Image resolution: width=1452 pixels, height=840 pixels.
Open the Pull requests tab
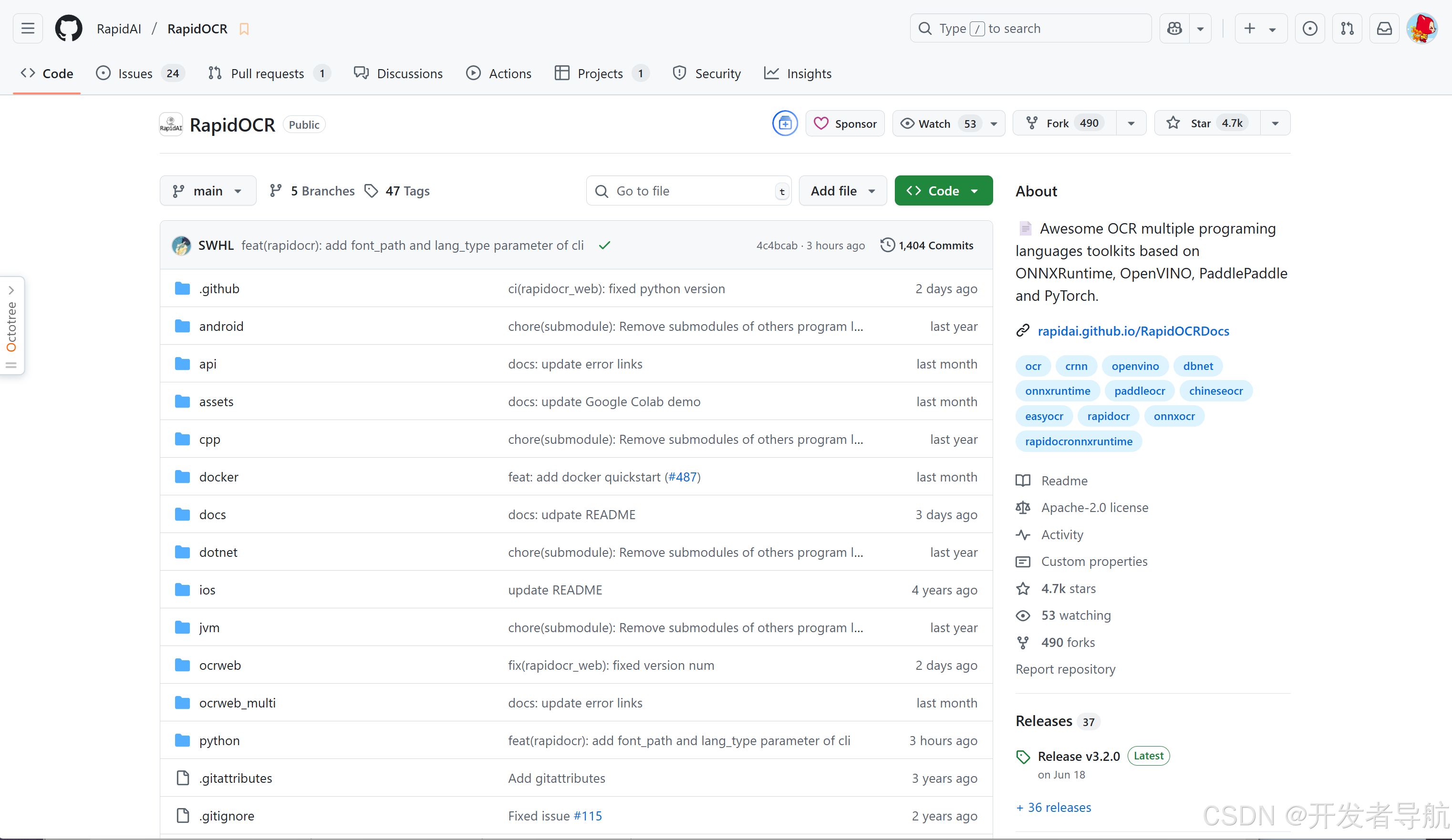click(269, 74)
